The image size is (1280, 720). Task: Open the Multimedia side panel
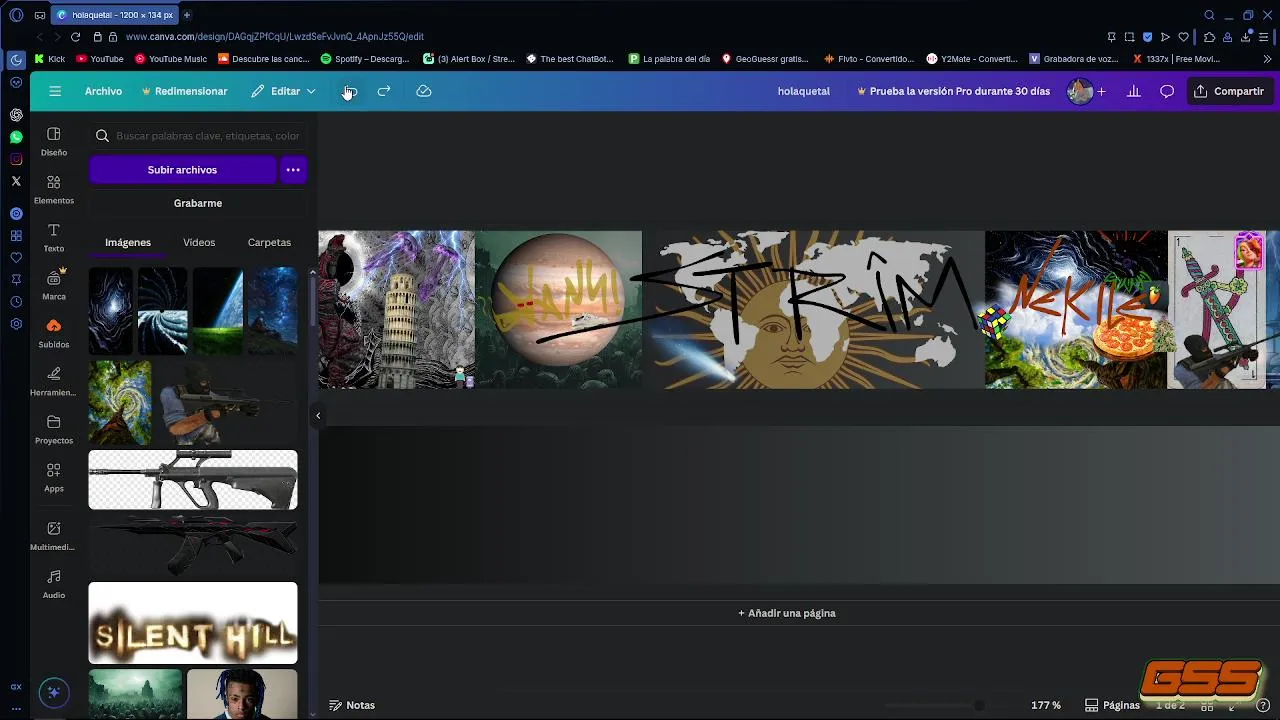tap(54, 536)
